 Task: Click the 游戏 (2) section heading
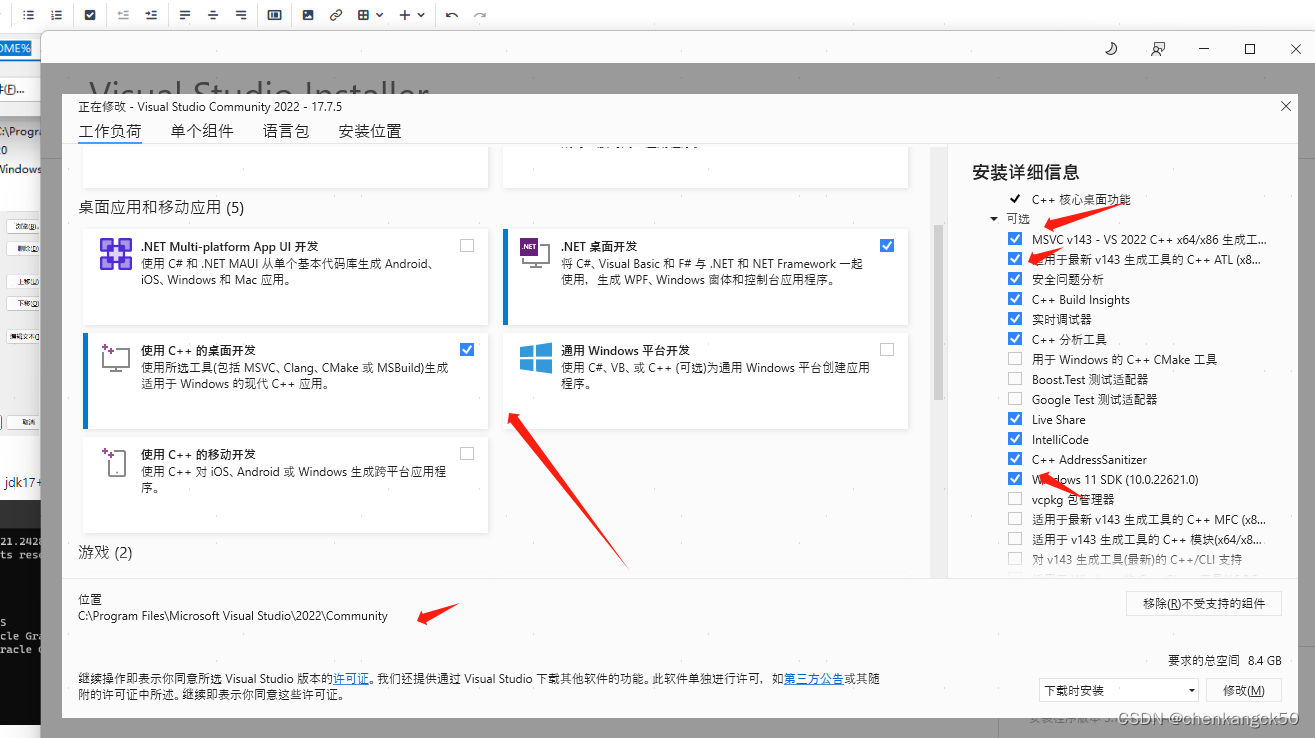(x=105, y=552)
